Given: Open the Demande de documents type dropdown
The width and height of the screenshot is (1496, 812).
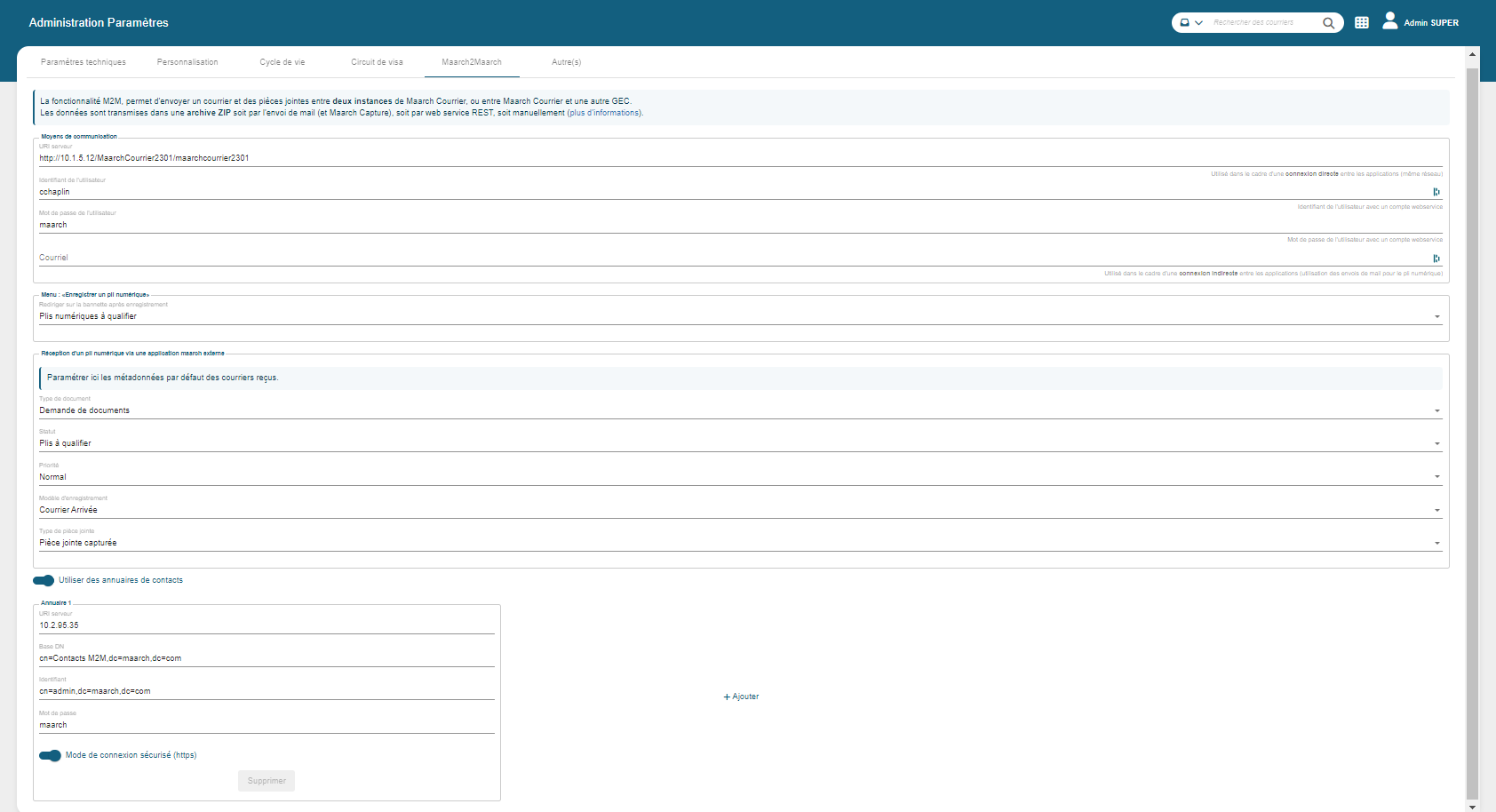Looking at the screenshot, I should (1436, 411).
